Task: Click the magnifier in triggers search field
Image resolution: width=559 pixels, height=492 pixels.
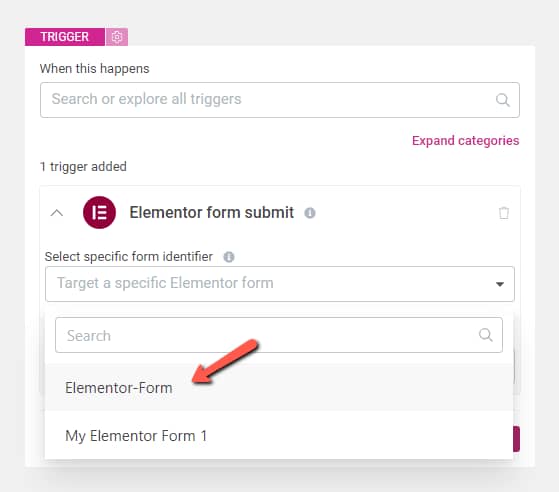Action: (502, 100)
